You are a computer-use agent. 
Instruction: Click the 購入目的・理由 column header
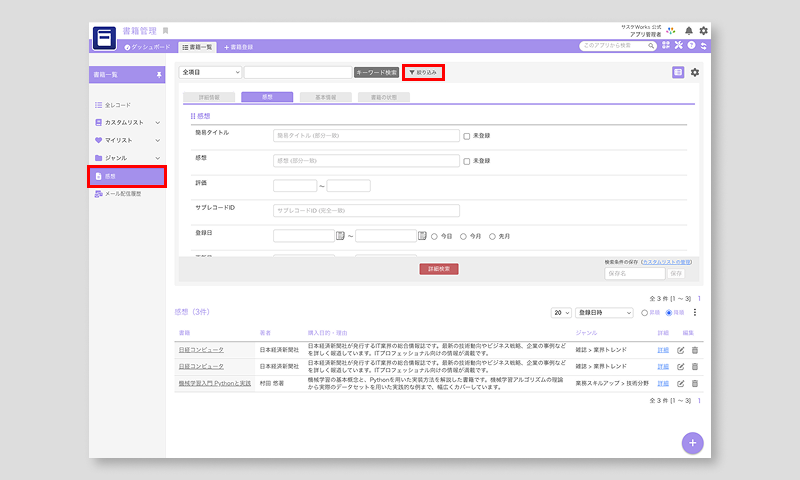pos(328,333)
